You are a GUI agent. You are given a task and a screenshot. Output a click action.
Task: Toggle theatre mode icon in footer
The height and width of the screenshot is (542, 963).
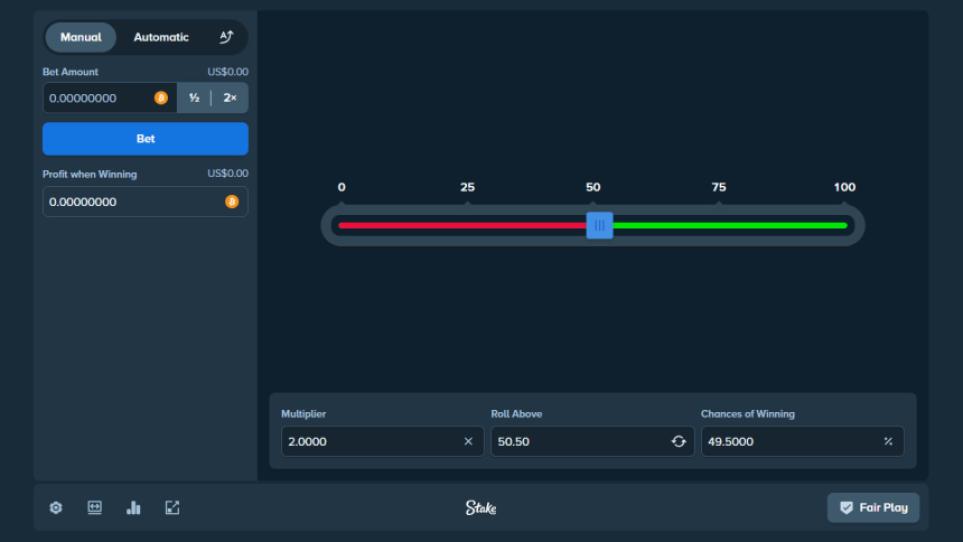point(95,508)
